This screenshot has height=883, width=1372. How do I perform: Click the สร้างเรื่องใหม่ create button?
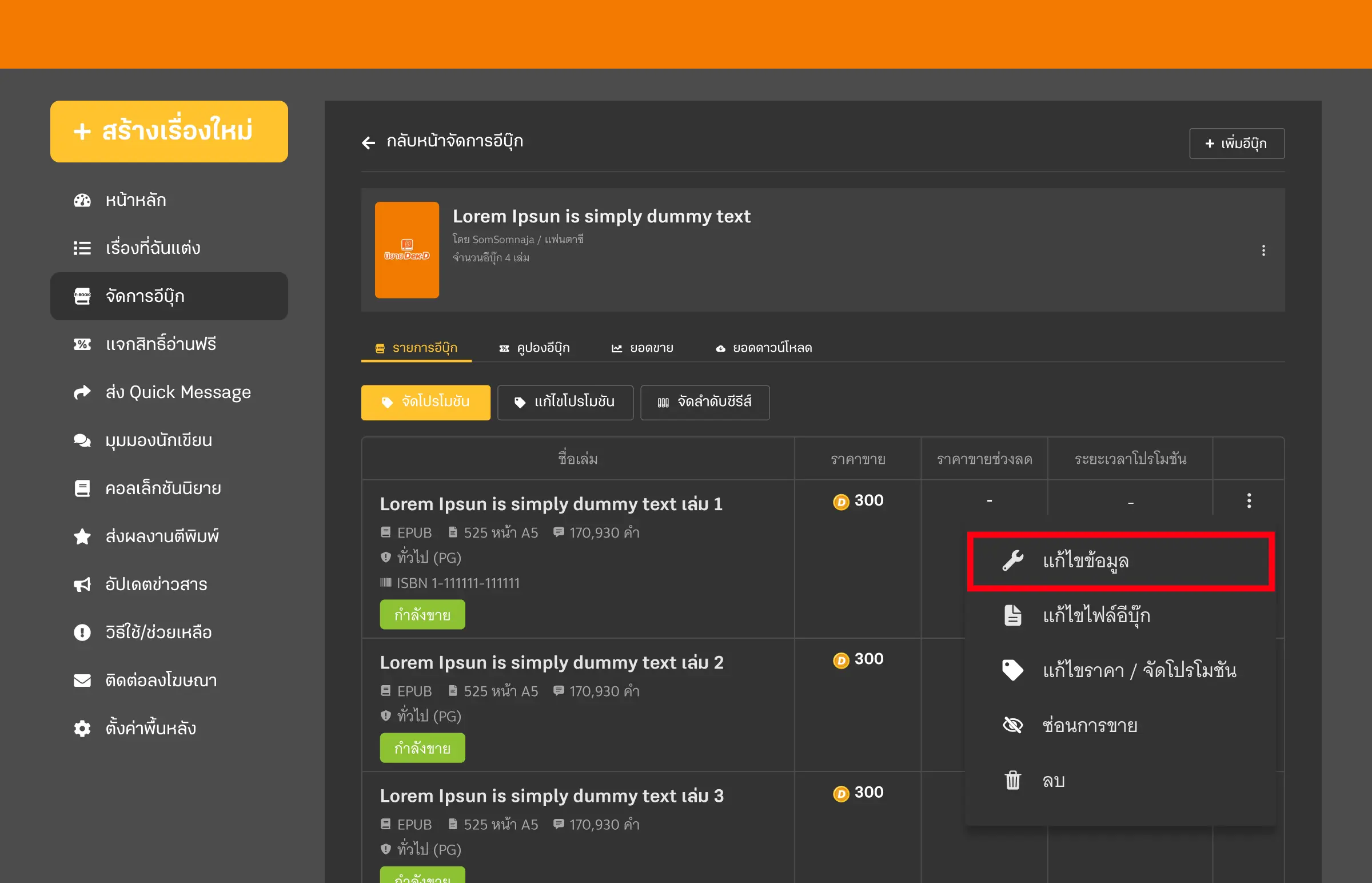click(x=169, y=132)
